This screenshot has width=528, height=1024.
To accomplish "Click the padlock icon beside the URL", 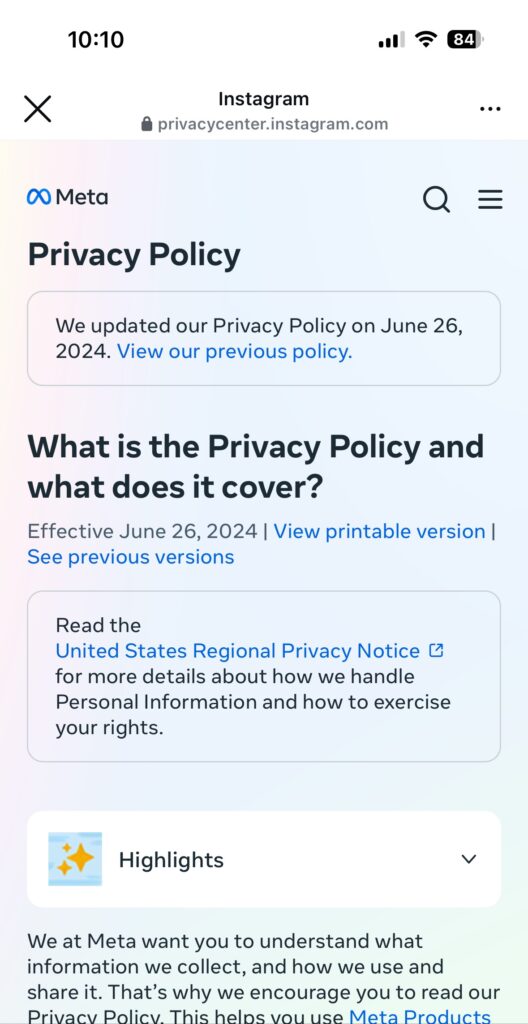I will click(147, 123).
